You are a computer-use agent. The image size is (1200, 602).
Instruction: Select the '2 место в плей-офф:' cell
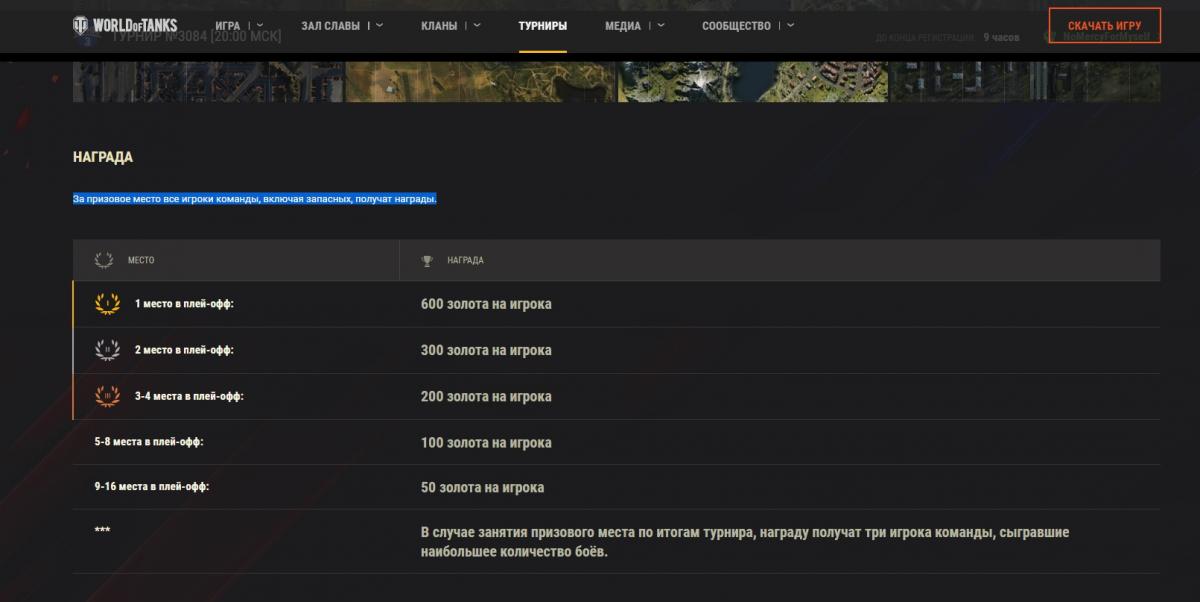pyautogui.click(x=184, y=350)
